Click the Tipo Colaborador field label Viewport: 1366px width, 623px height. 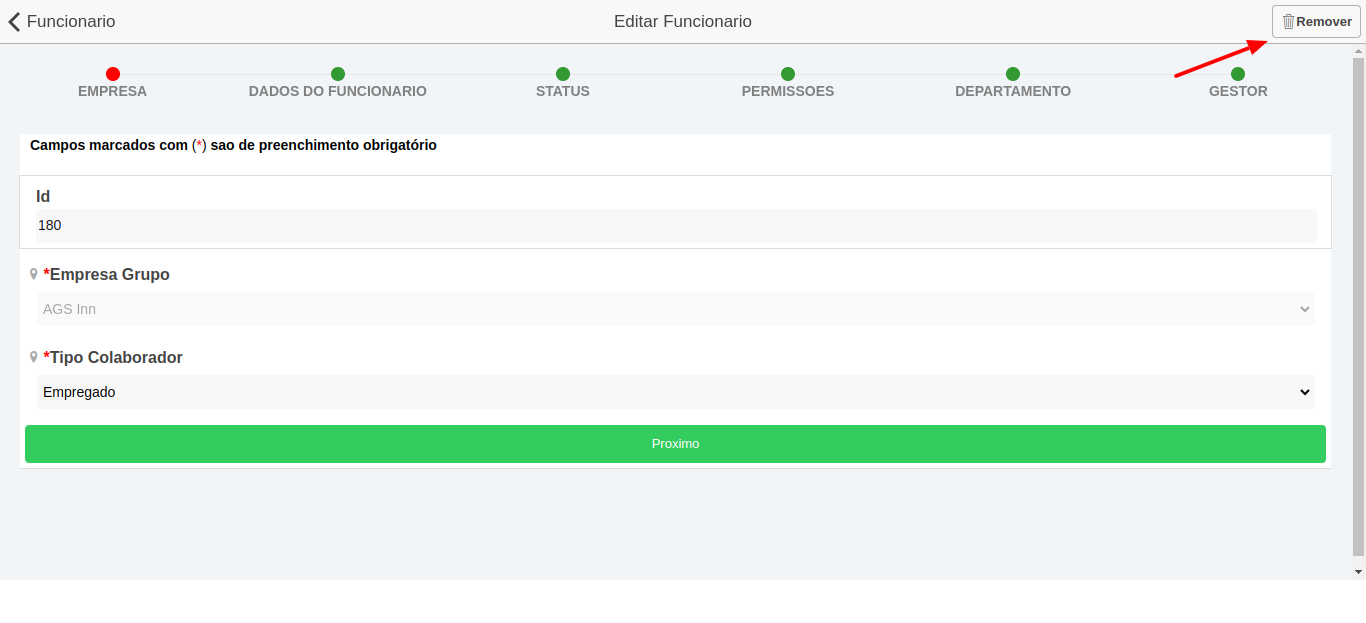click(116, 357)
